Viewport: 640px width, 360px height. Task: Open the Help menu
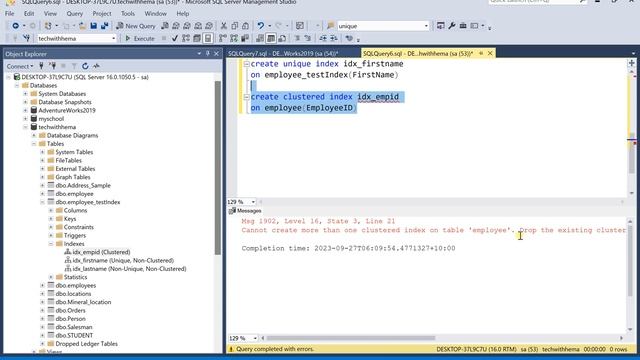(x=182, y=13)
